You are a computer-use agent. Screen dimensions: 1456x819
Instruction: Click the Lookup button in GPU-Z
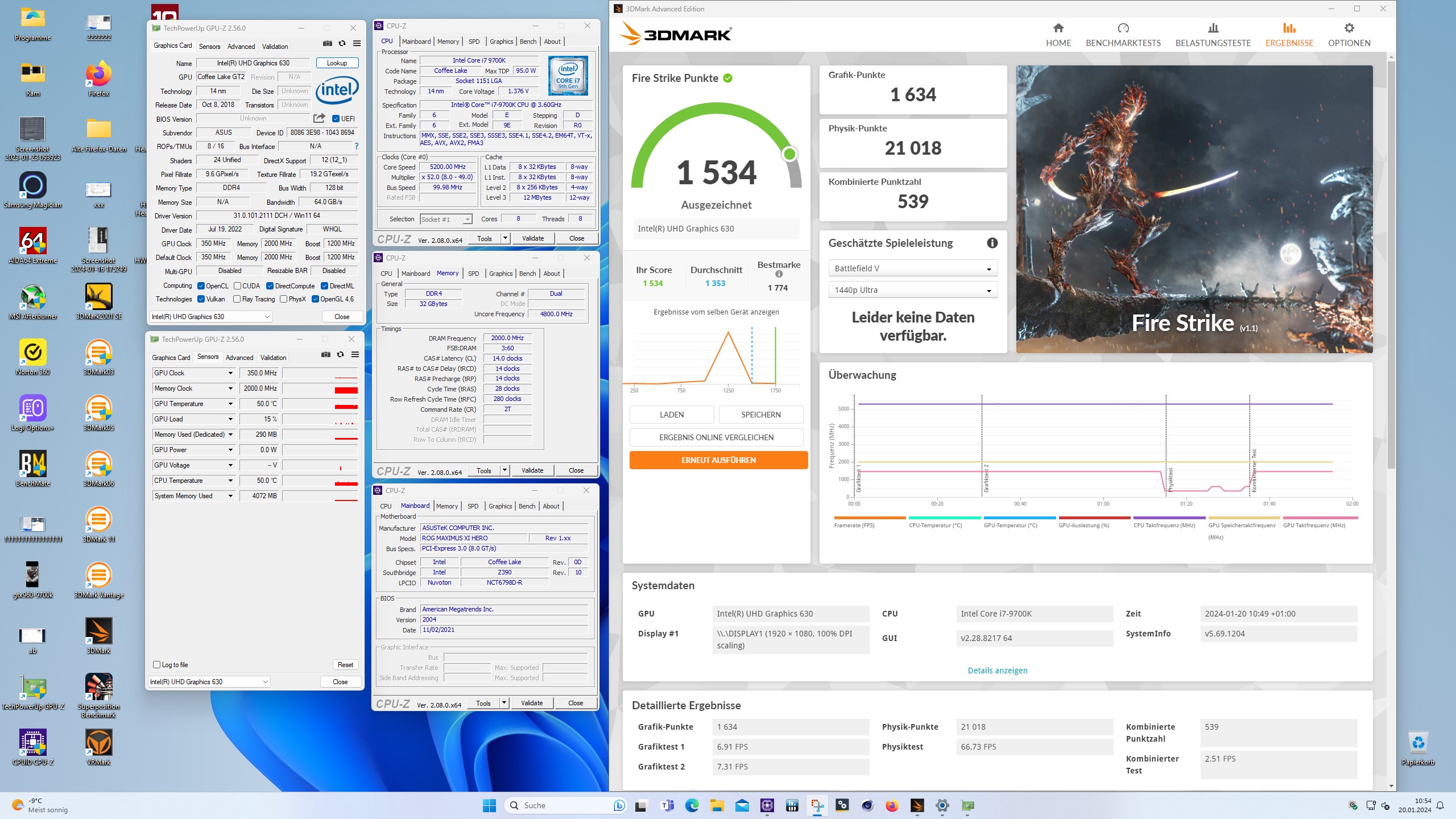[x=337, y=63]
